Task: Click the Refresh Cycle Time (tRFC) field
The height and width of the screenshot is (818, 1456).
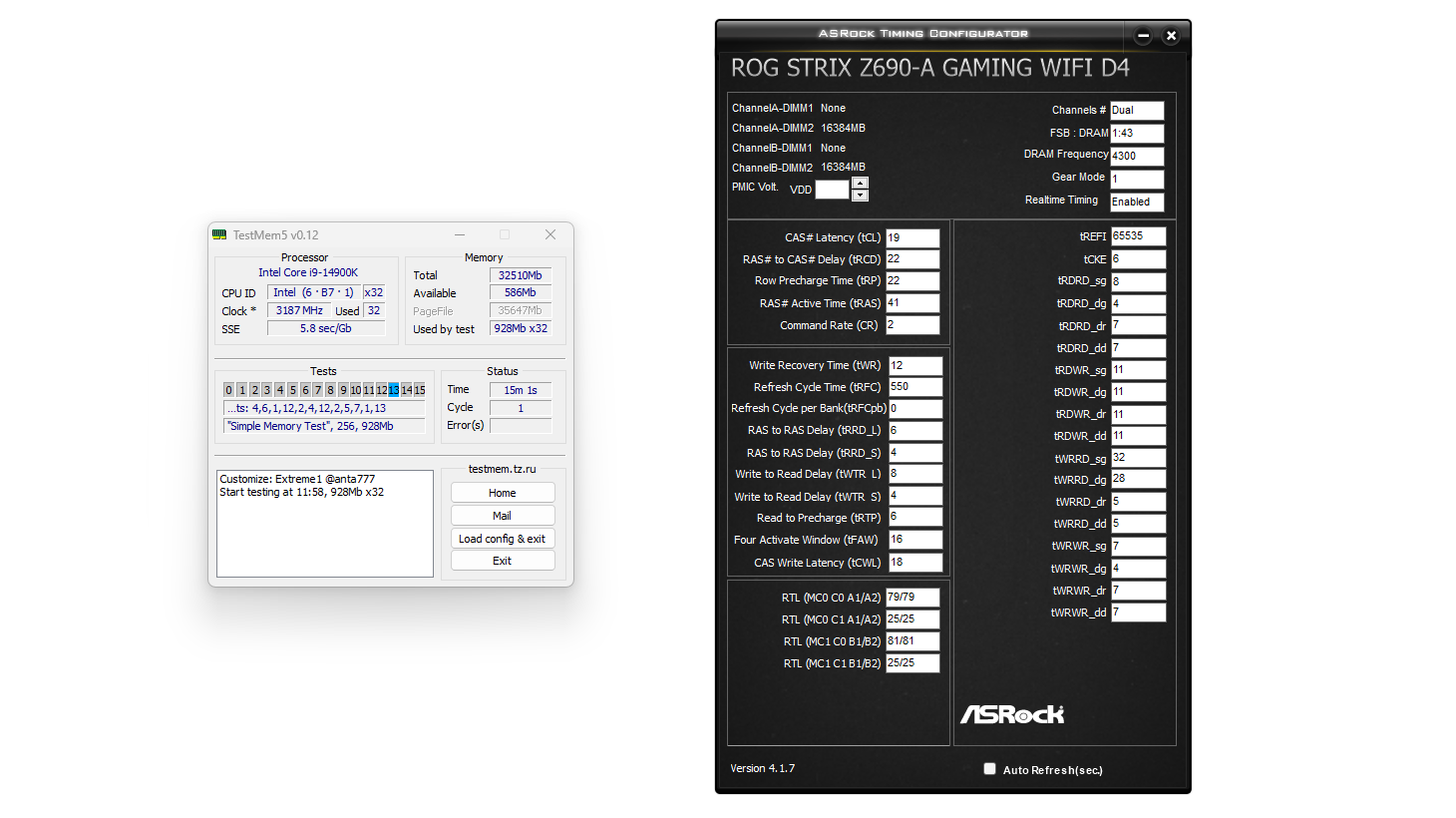Action: [x=915, y=387]
